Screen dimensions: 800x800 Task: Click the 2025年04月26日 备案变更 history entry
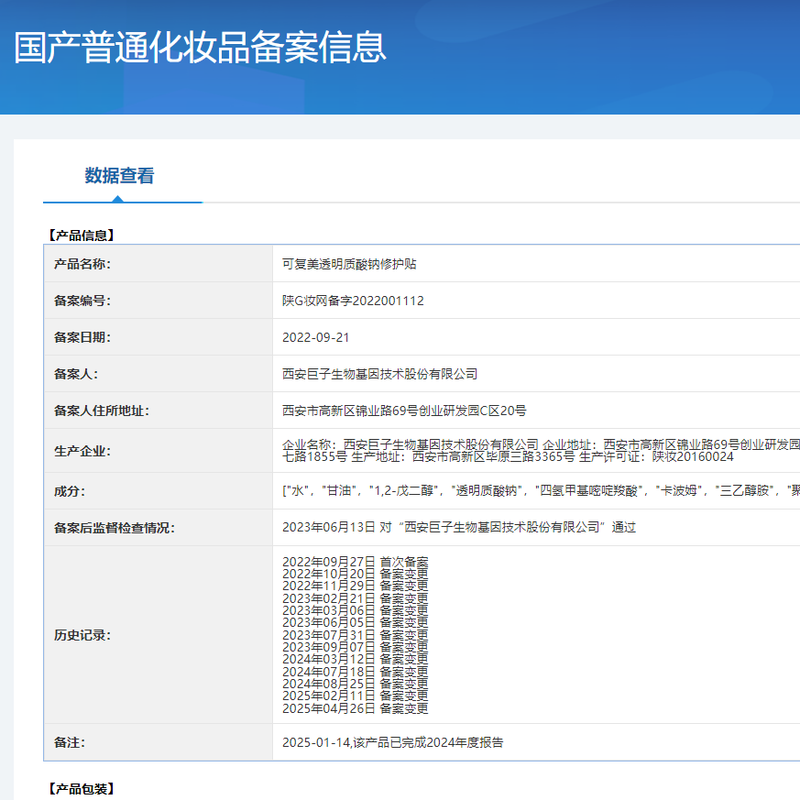point(355,708)
